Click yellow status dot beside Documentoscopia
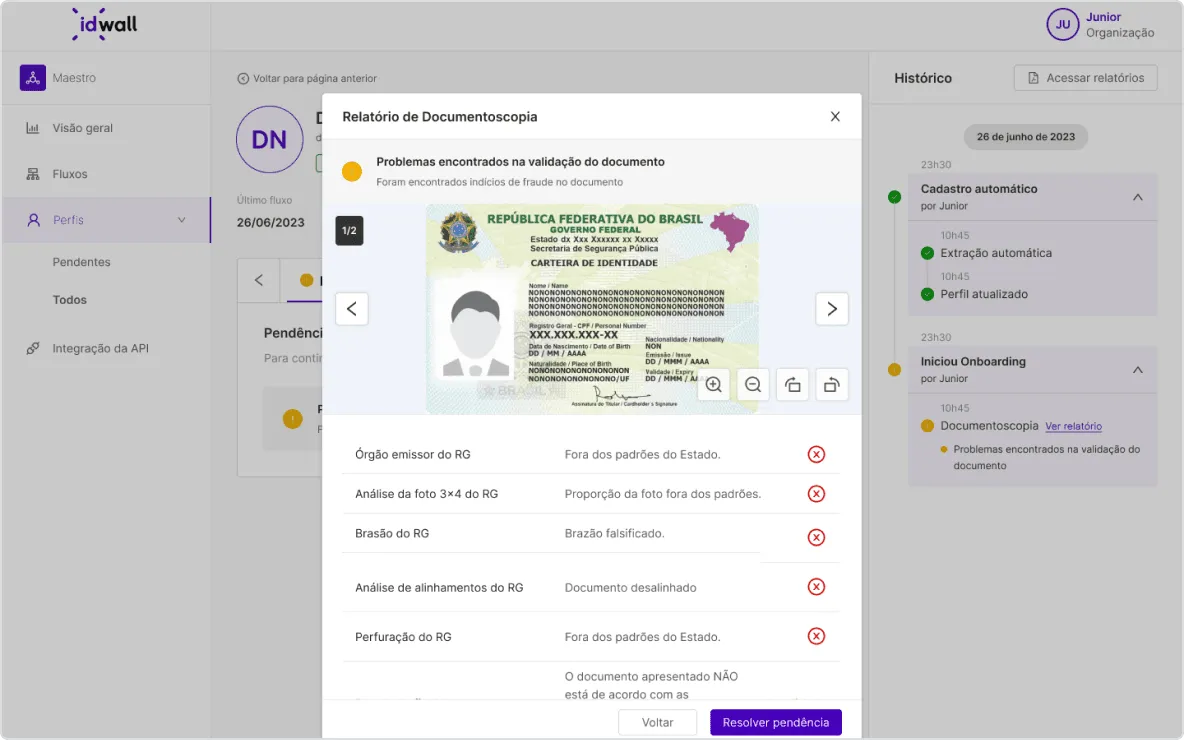Viewport: 1184px width, 740px height. coord(927,426)
